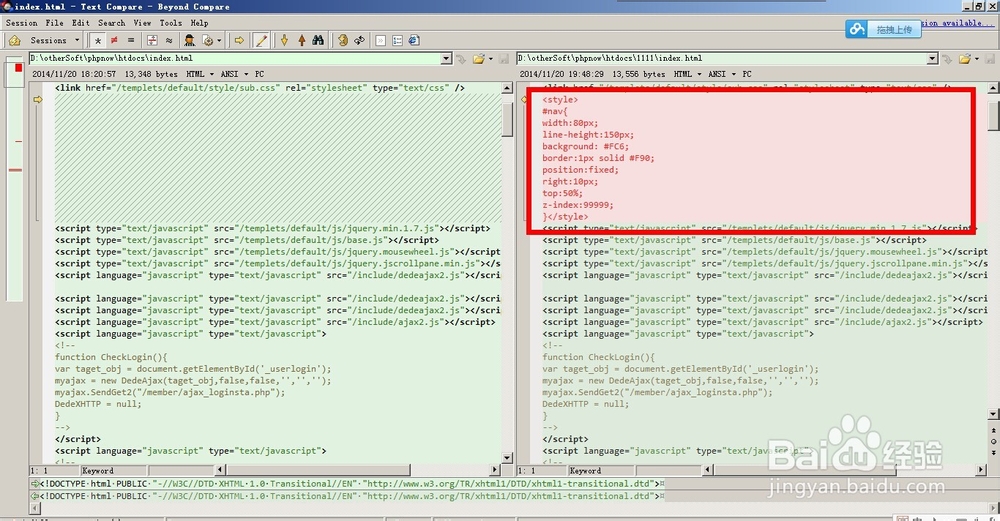1000x521 pixels.
Task: Click right pane scrollbar down arrow
Action: [x=994, y=415]
